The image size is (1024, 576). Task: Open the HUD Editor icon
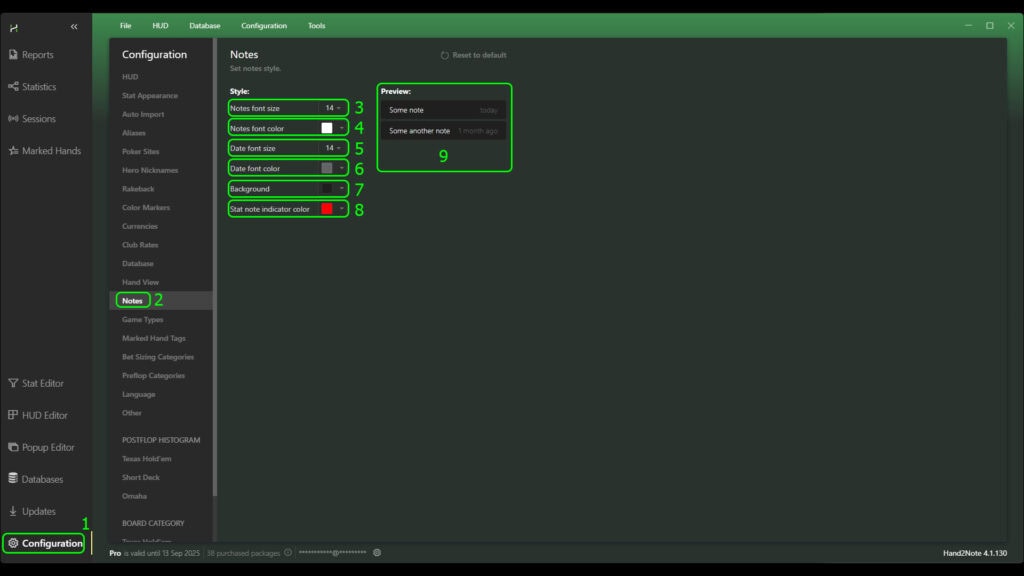(x=13, y=415)
